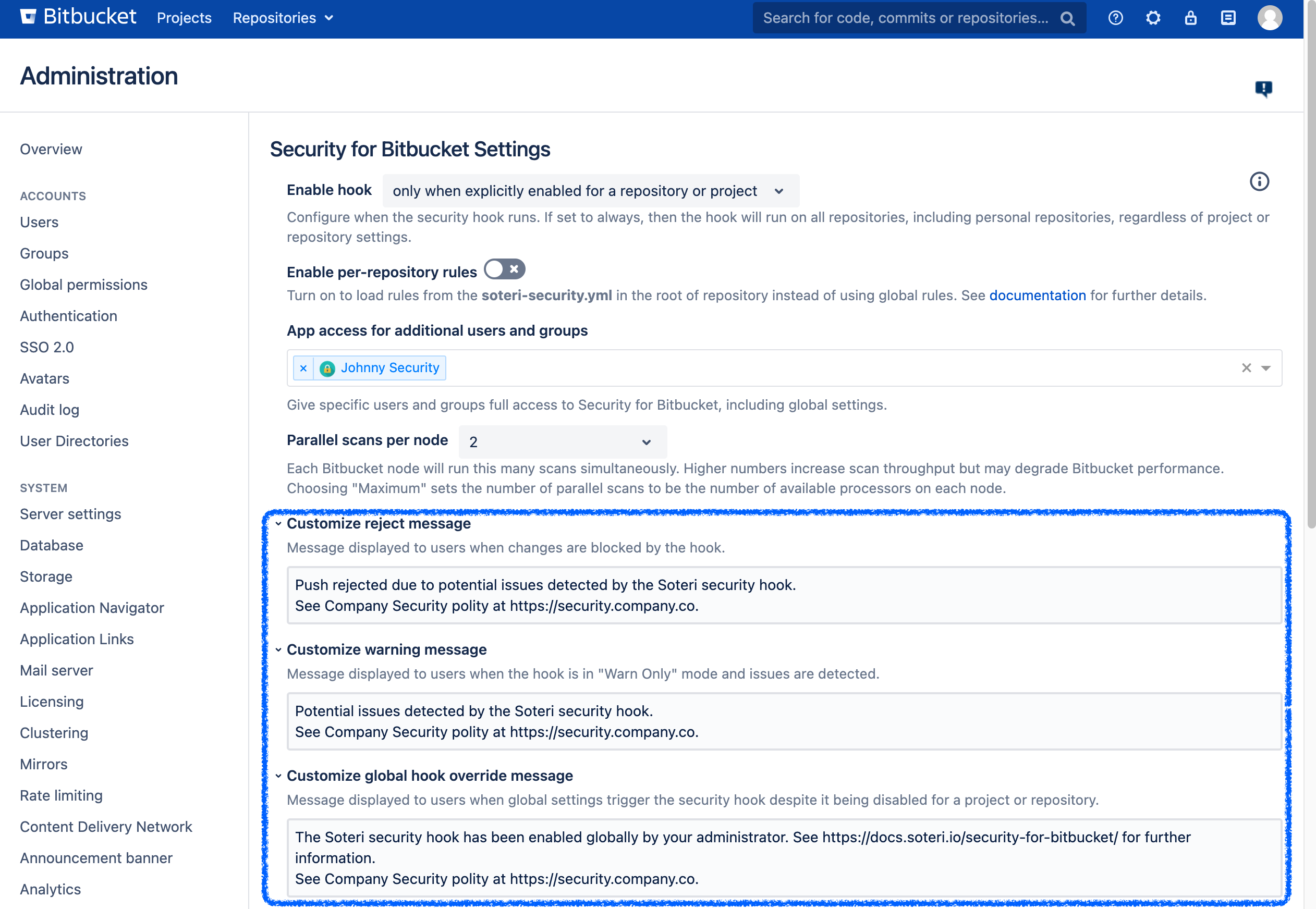Click the Projects menu item
This screenshot has width=1316, height=909.
[184, 17]
